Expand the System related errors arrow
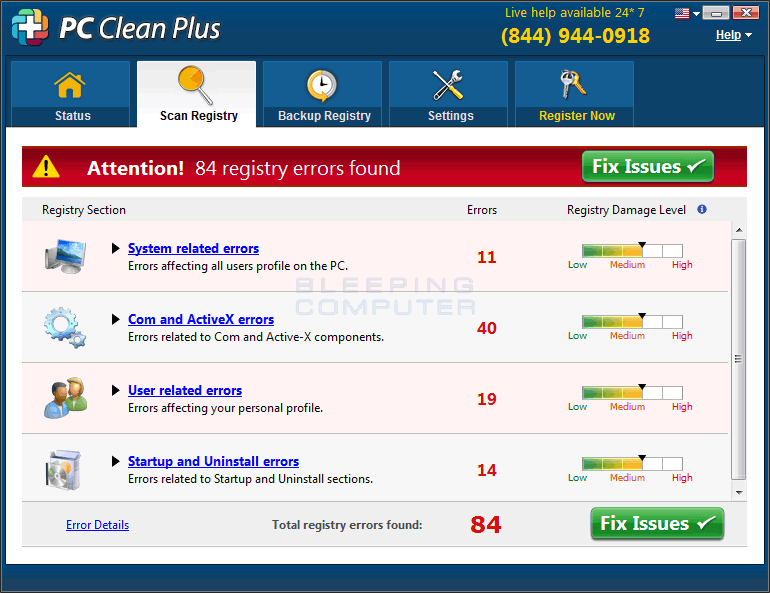 (x=115, y=248)
